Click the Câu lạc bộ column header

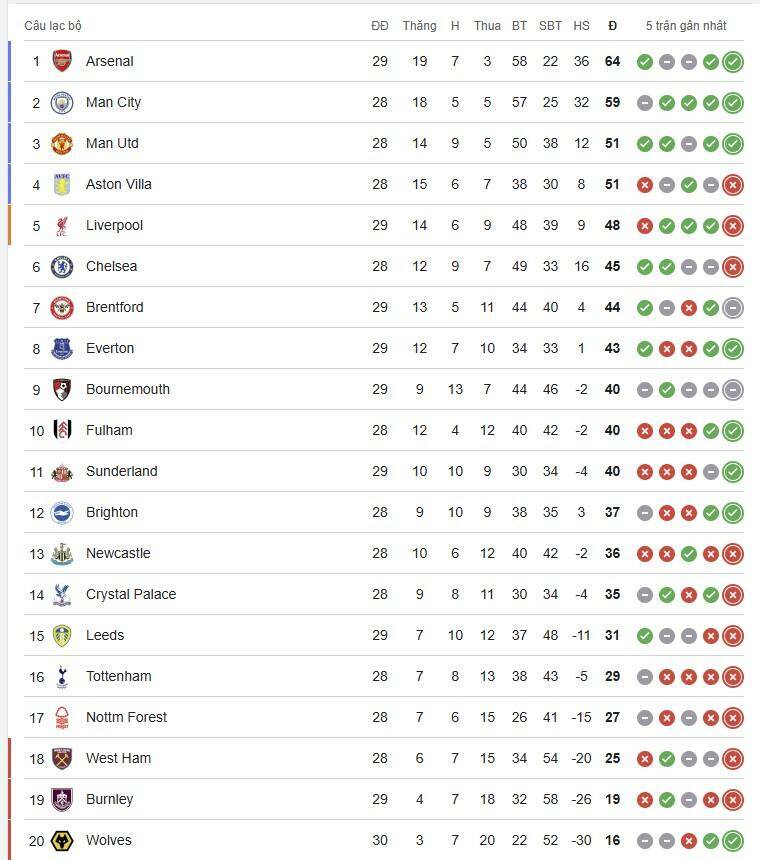coord(53,26)
